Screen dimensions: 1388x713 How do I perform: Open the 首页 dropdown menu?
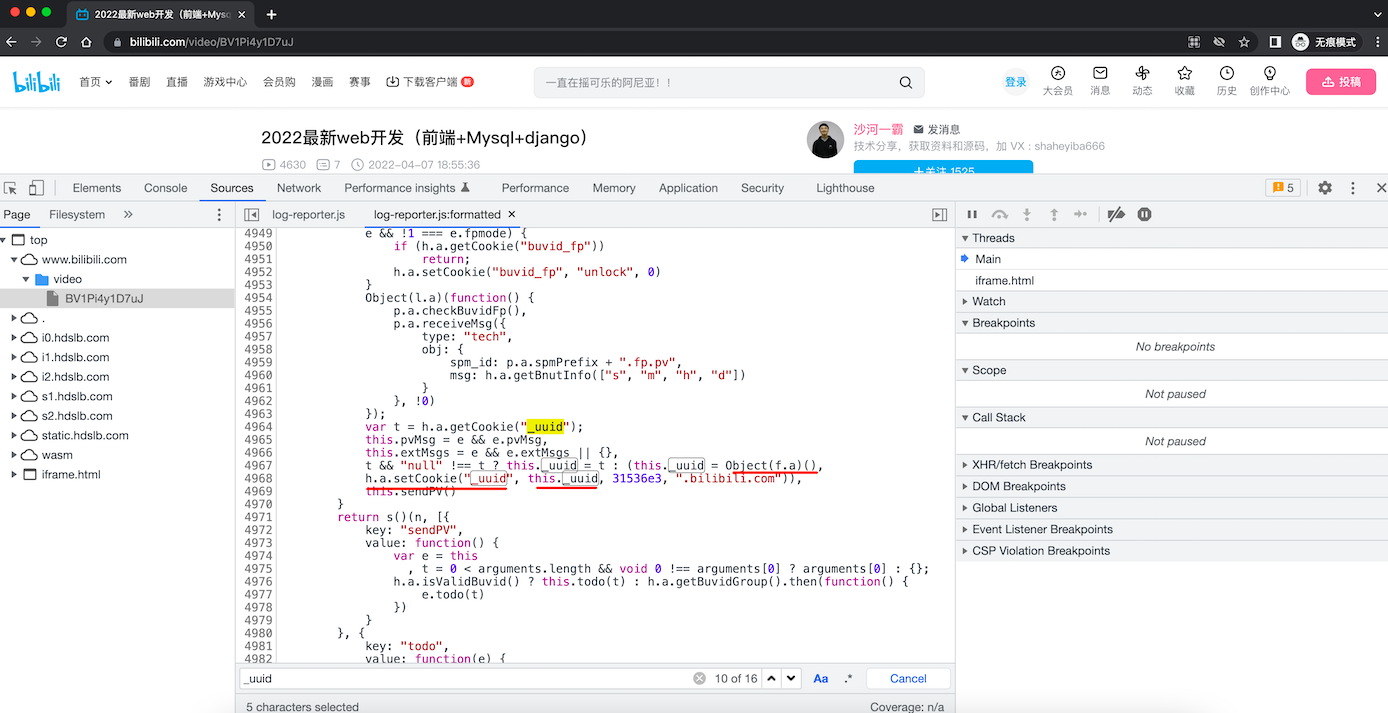coord(96,82)
